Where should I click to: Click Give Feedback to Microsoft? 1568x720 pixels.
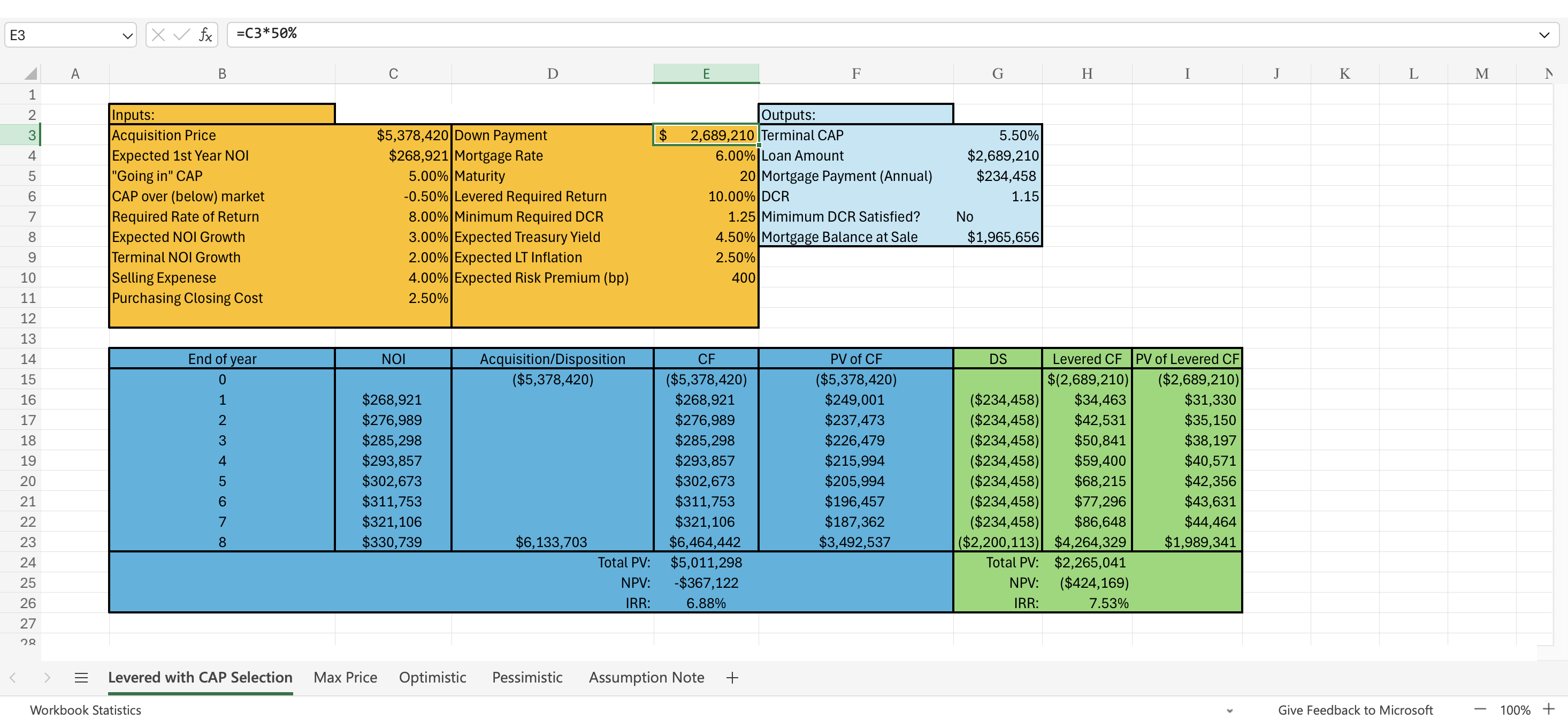click(x=1355, y=710)
